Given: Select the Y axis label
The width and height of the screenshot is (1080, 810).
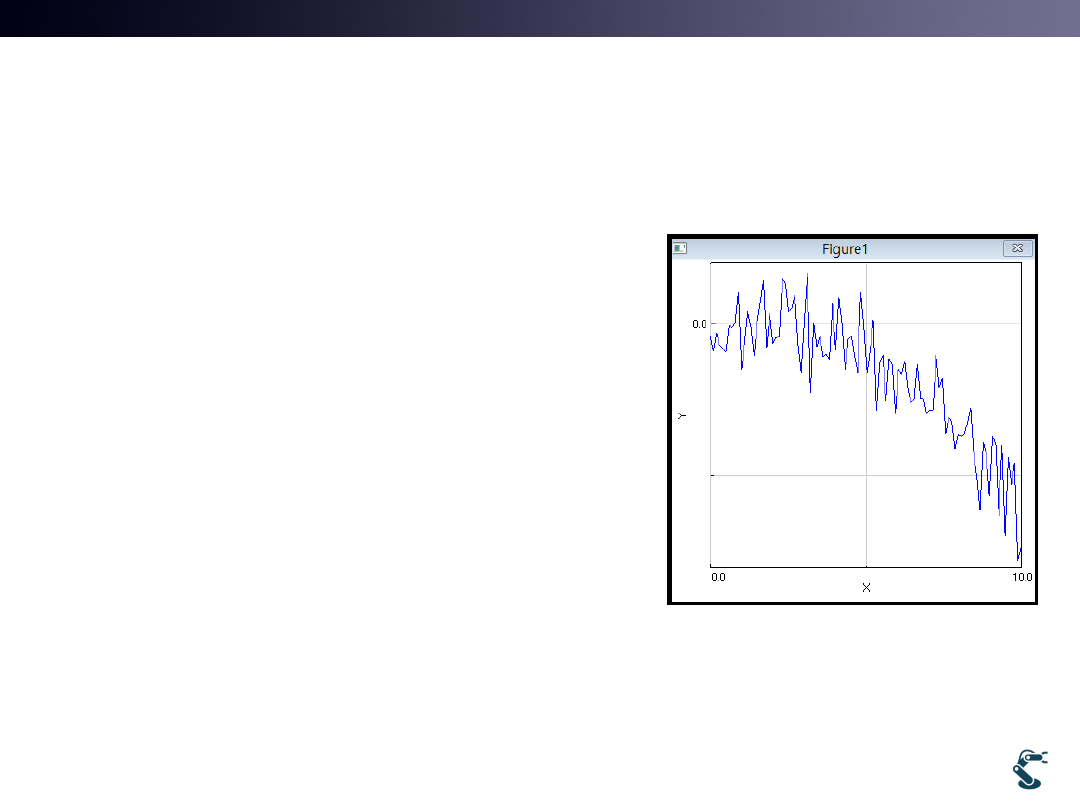Looking at the screenshot, I should 682,415.
